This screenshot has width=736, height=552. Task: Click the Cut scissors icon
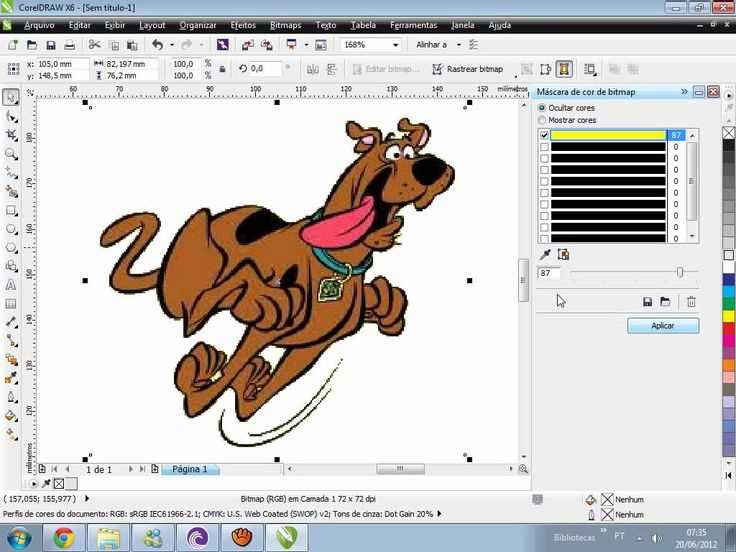tap(94, 45)
